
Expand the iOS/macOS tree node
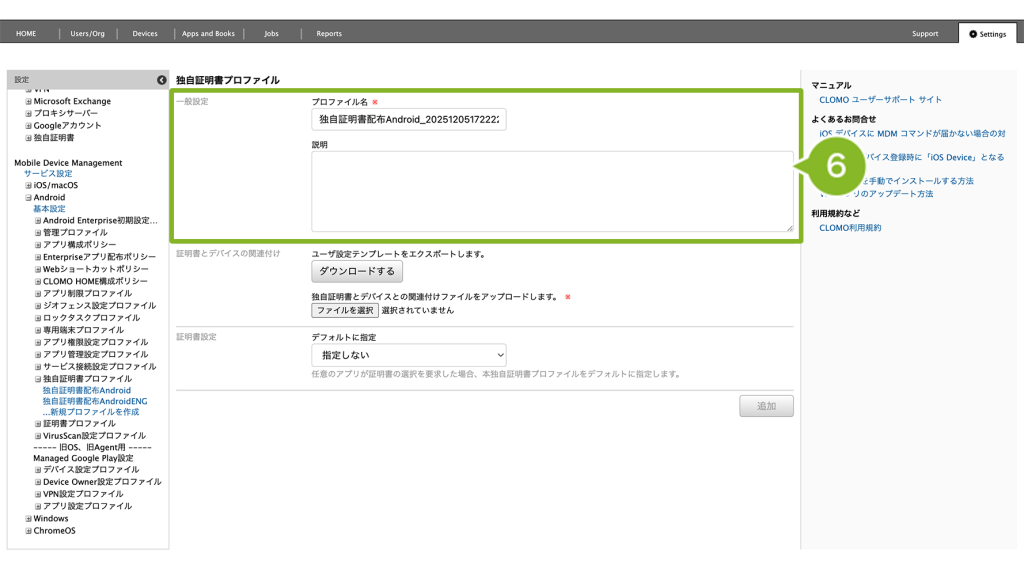point(28,185)
